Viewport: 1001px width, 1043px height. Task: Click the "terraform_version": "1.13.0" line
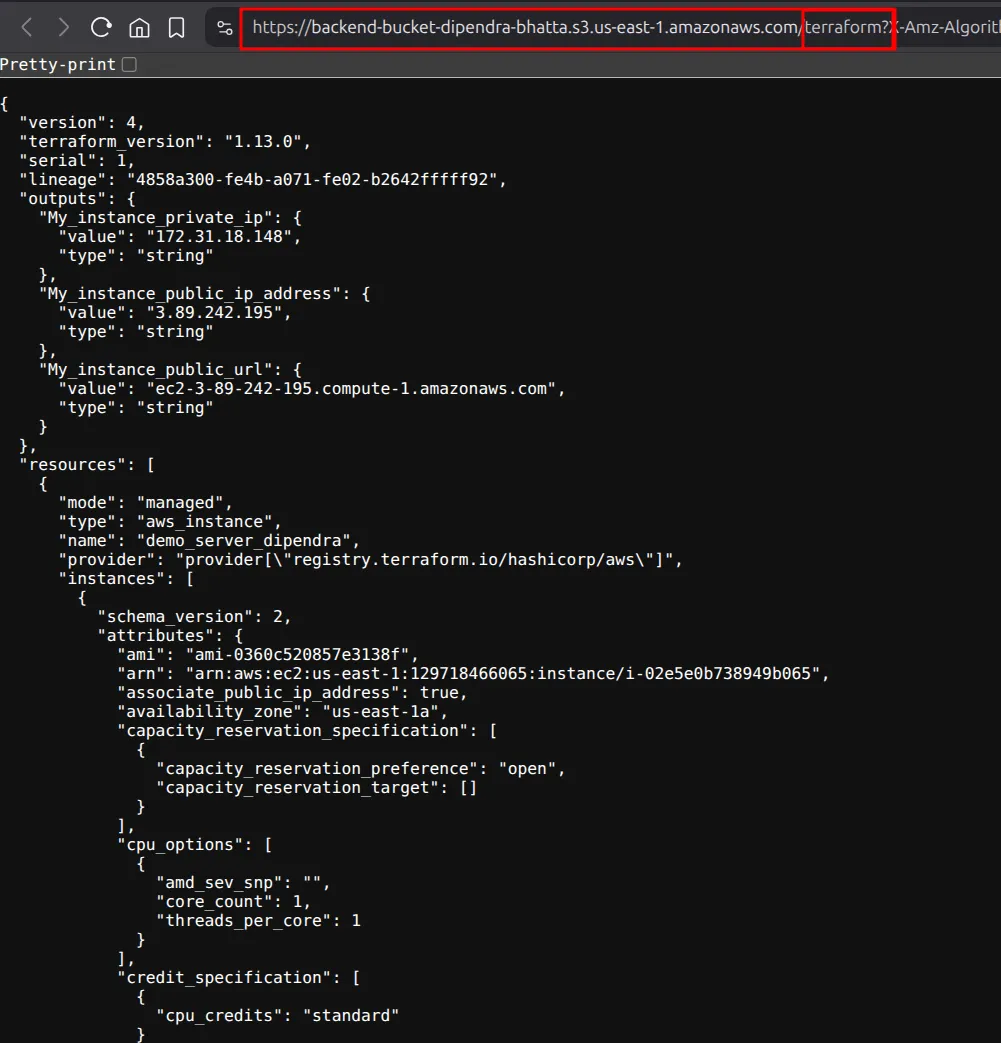coord(165,142)
